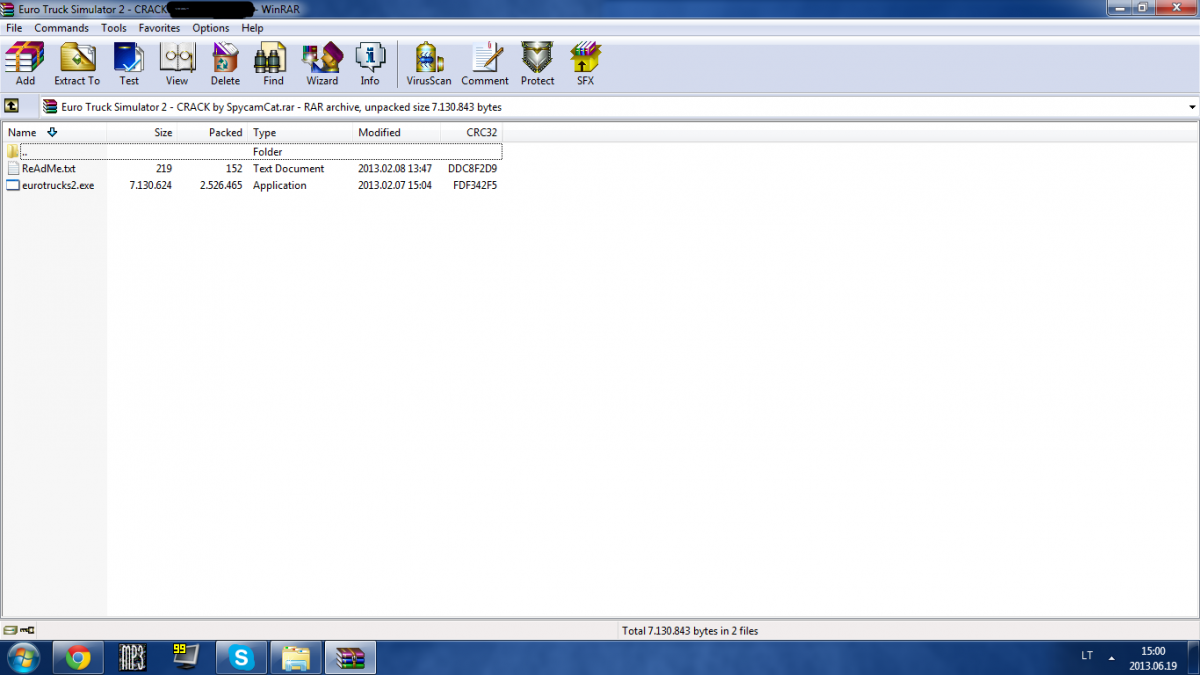Click the status bar total bytes text
Viewport: 1200px width, 675px height.
tap(690, 631)
